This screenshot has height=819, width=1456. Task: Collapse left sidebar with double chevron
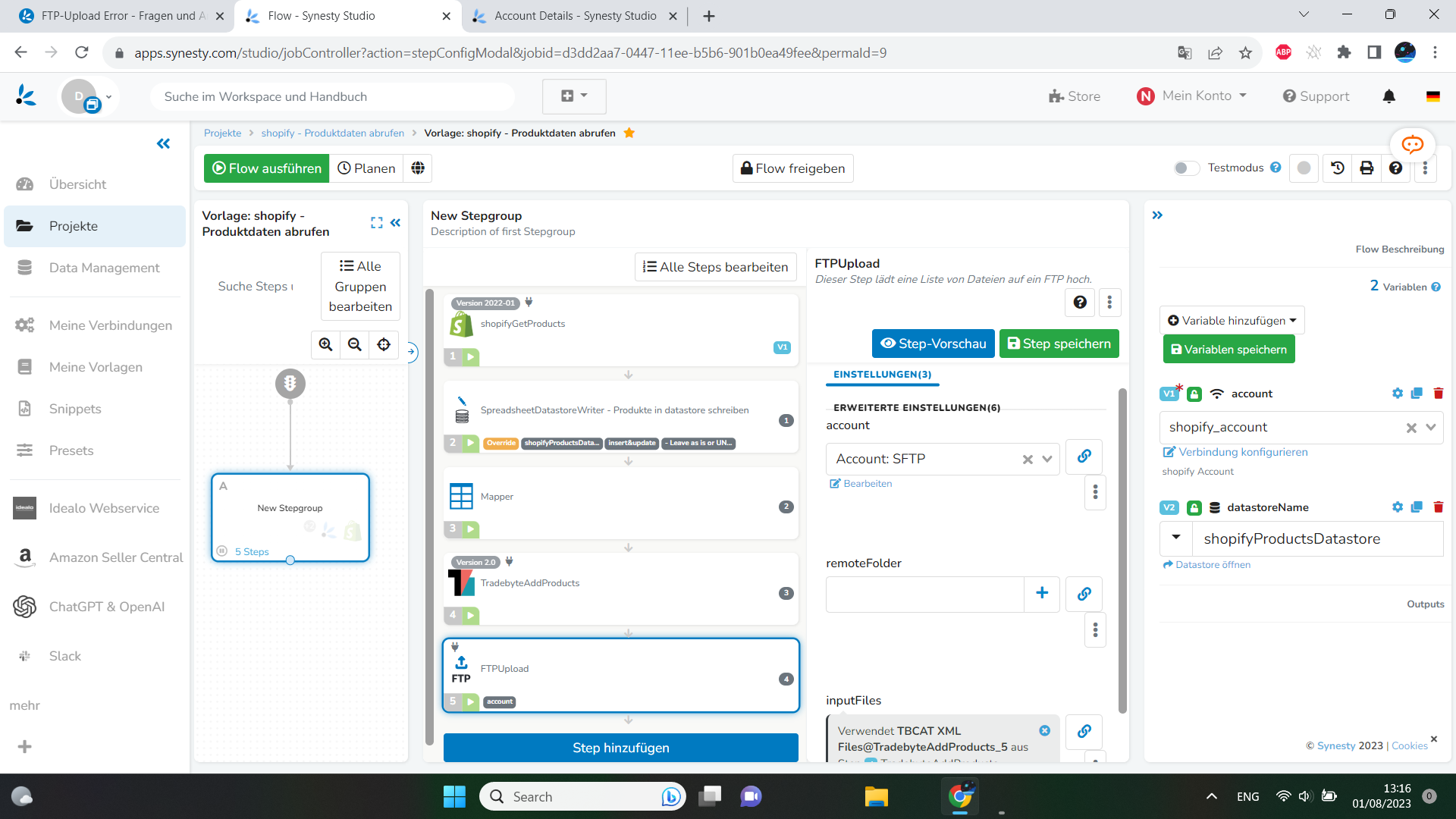(163, 143)
